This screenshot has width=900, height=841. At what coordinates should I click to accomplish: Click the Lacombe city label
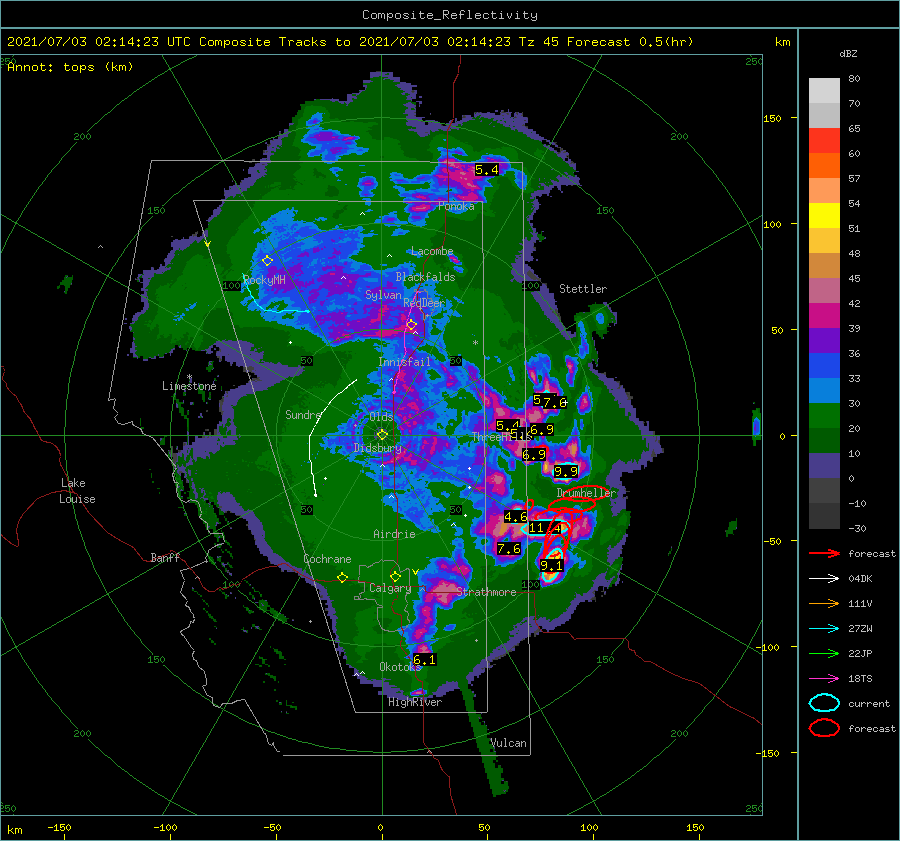point(432,251)
